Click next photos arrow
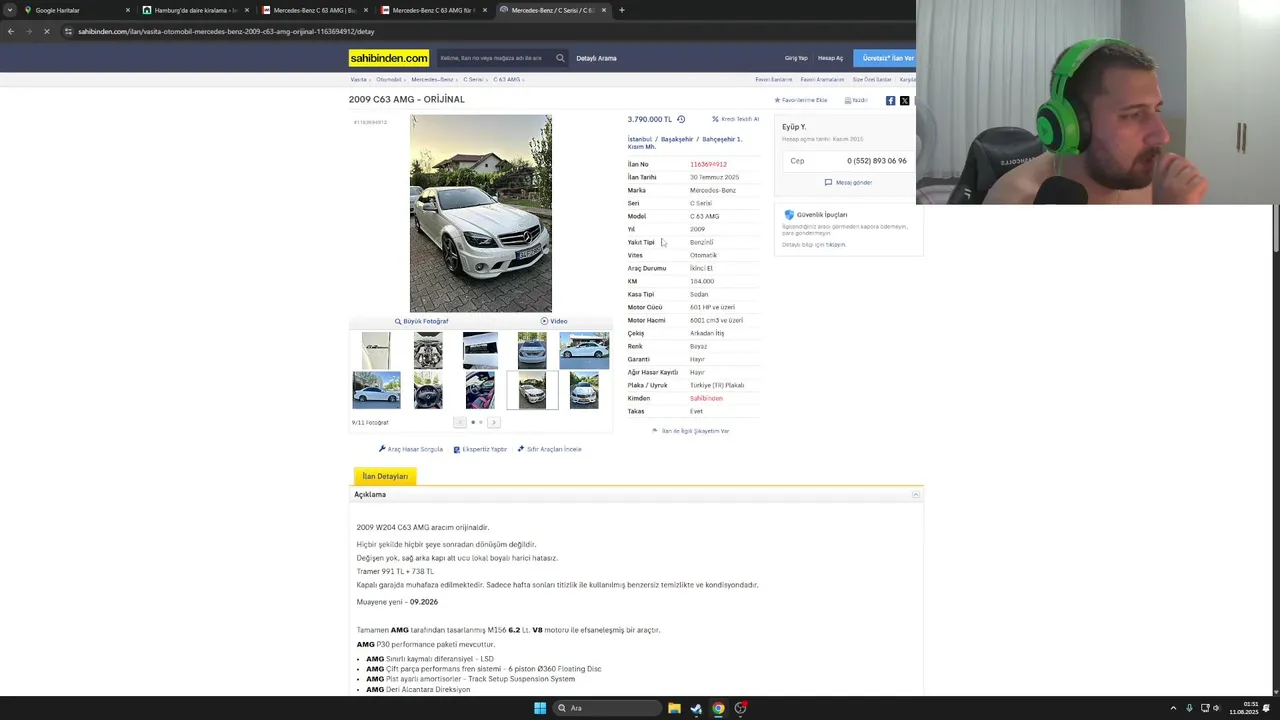This screenshot has height=720, width=1280. point(493,422)
